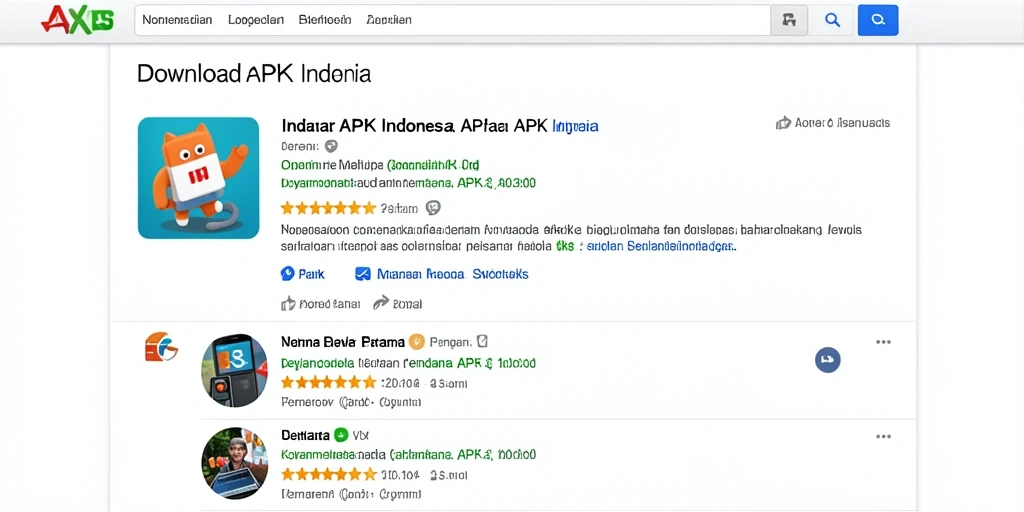This screenshot has width=1024, height=512.
Task: Open the three-dots menu for 'Nenna Bevla Petama'
Action: coord(884,342)
